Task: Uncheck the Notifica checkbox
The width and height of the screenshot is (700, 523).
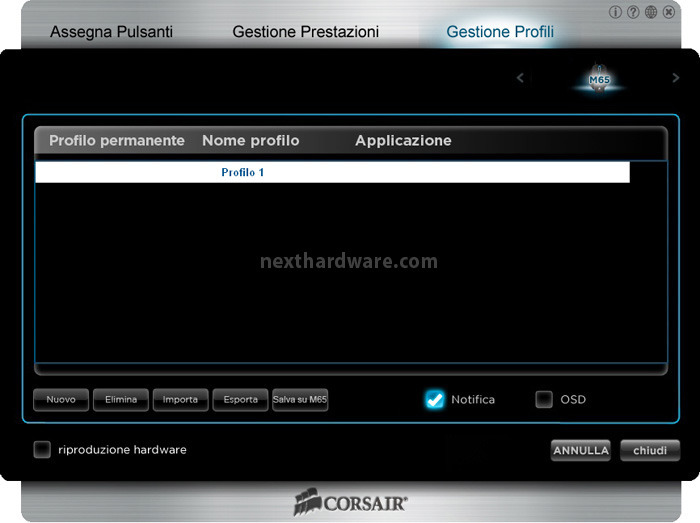Action: 435,399
